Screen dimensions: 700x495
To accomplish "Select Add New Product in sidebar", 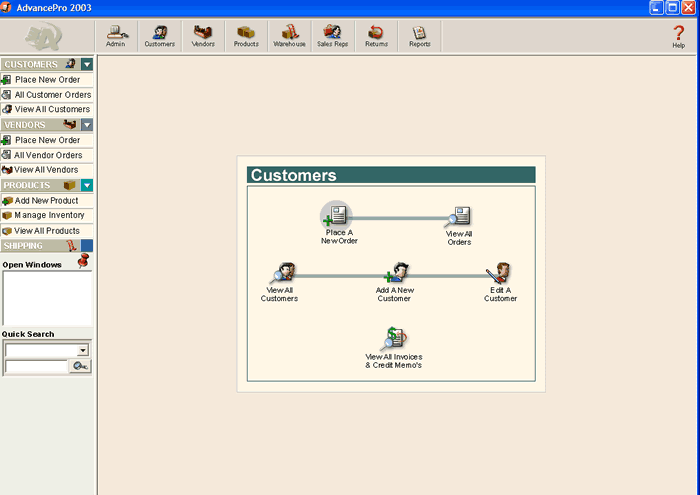I will (x=47, y=201).
